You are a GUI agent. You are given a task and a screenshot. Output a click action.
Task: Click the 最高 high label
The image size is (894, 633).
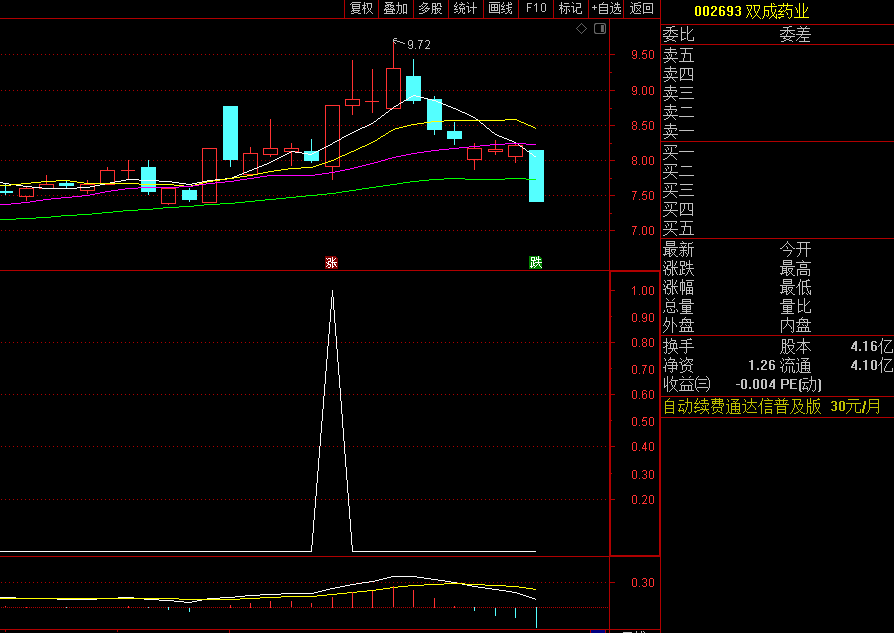[795, 269]
